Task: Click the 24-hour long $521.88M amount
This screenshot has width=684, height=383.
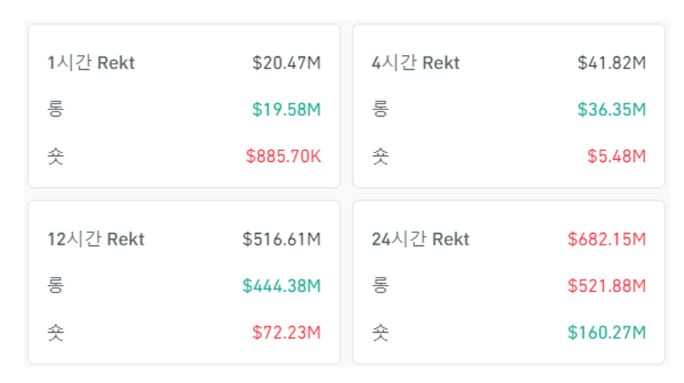Action: click(x=607, y=286)
